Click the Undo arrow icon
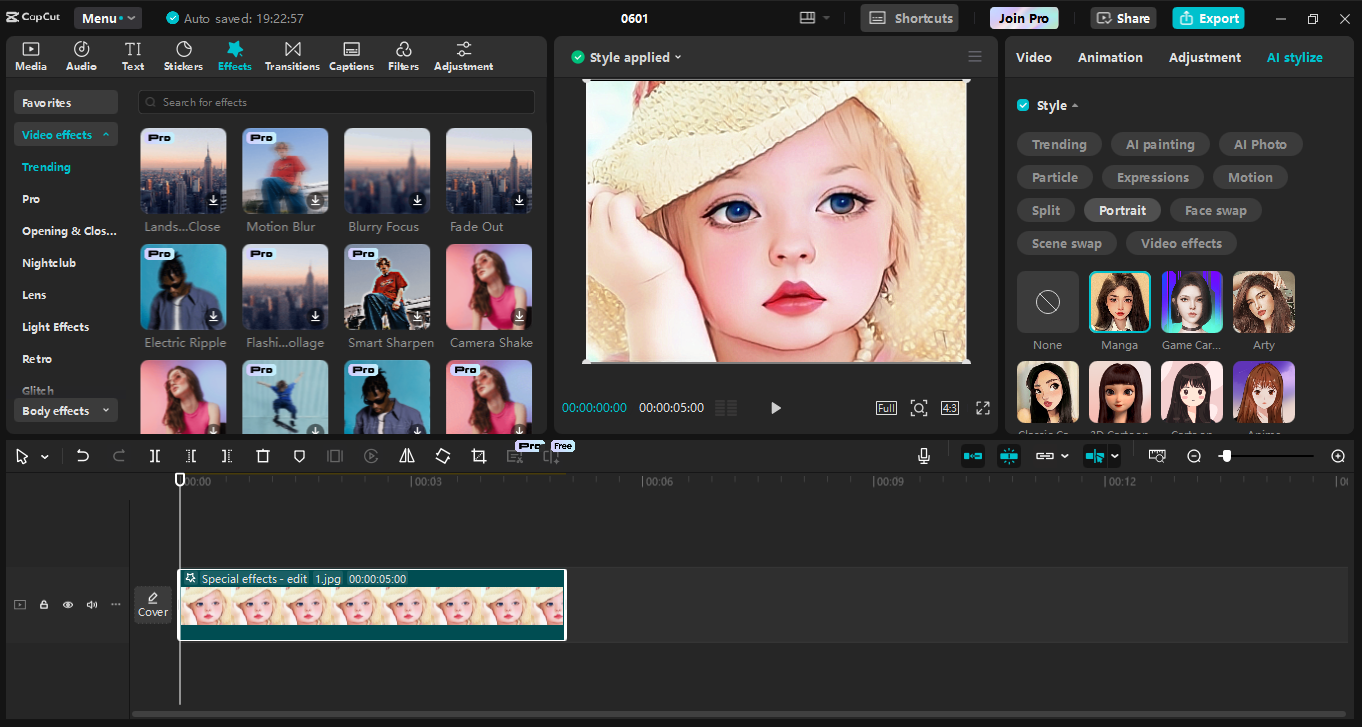This screenshot has height=727, width=1362. pyautogui.click(x=83, y=456)
